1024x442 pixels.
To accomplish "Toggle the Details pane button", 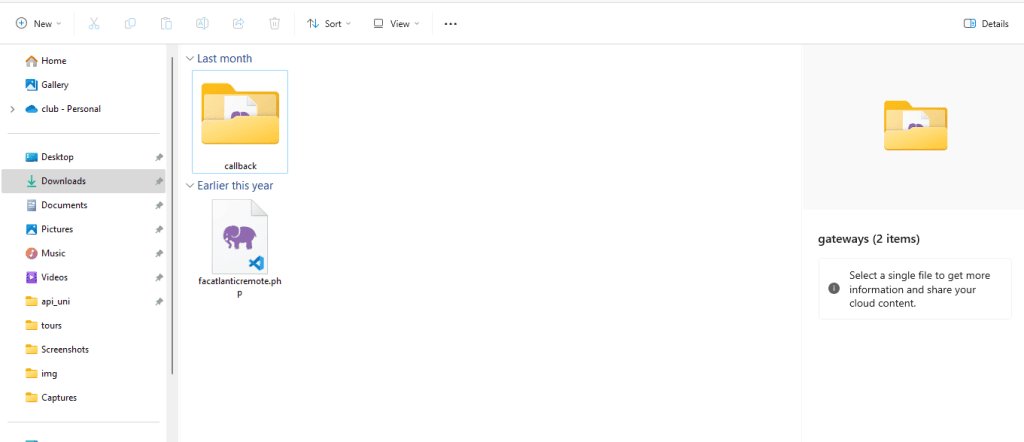I will click(x=986, y=24).
